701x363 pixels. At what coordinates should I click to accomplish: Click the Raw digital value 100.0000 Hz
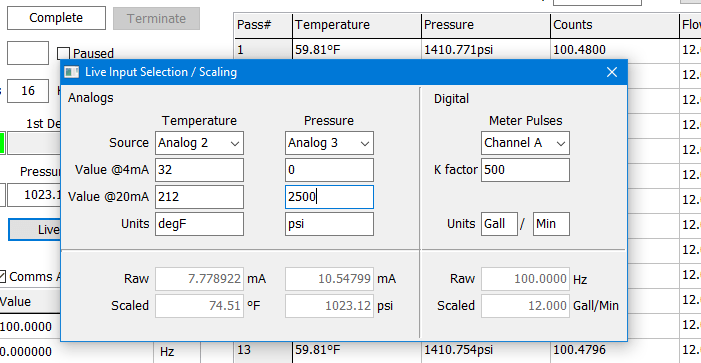(525, 279)
